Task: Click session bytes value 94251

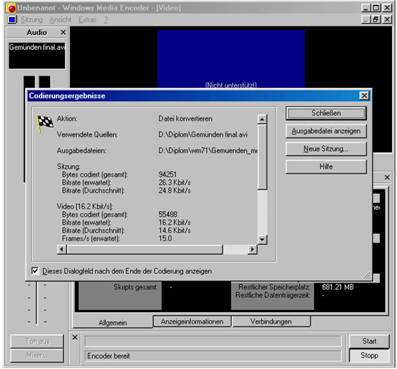Action: coord(167,174)
